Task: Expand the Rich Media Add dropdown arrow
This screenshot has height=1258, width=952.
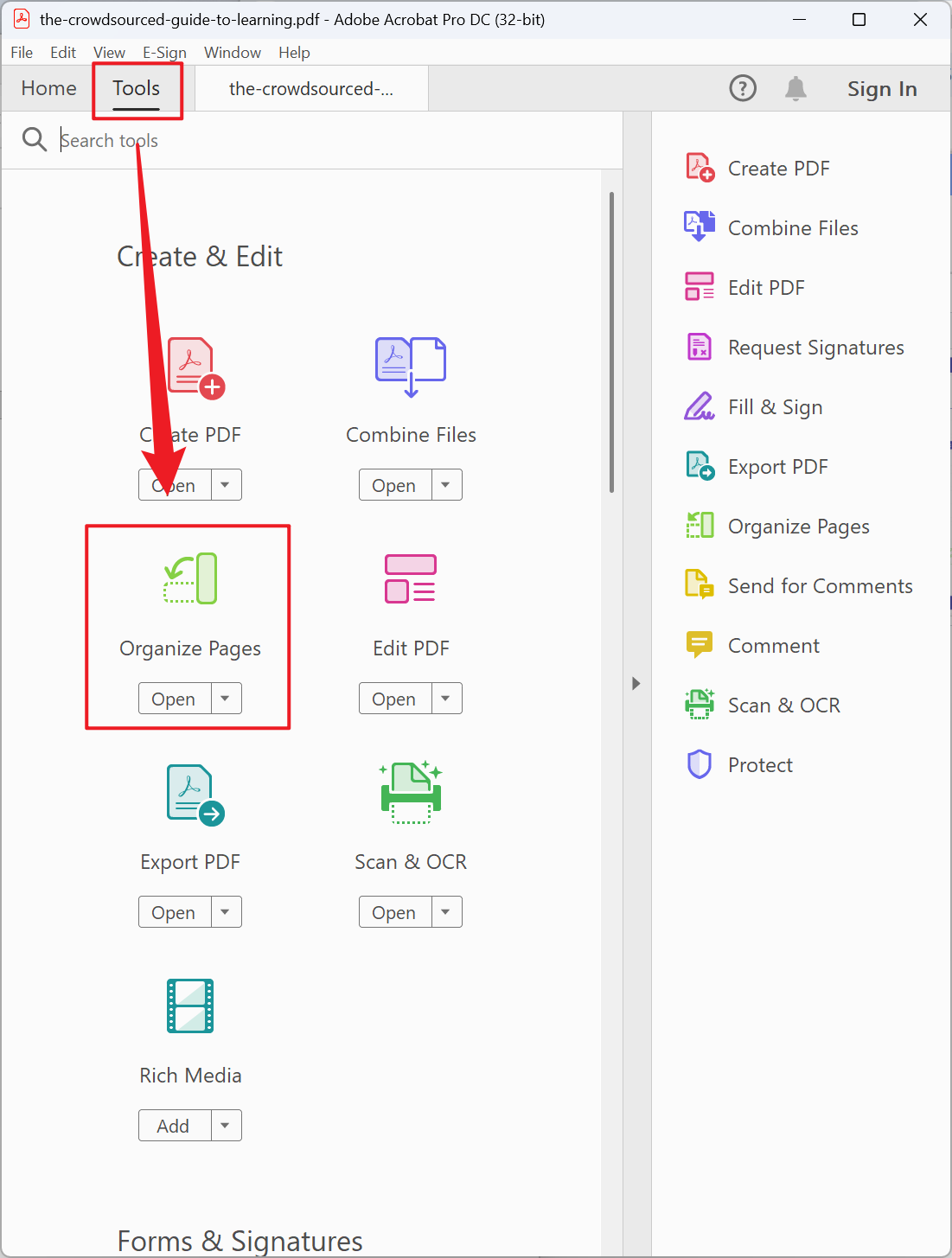Action: point(226,1125)
